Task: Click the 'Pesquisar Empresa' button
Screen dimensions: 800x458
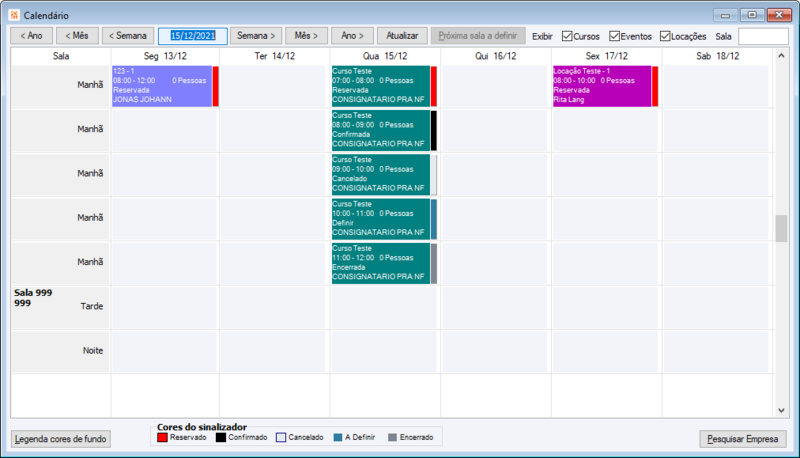Action: [742, 439]
